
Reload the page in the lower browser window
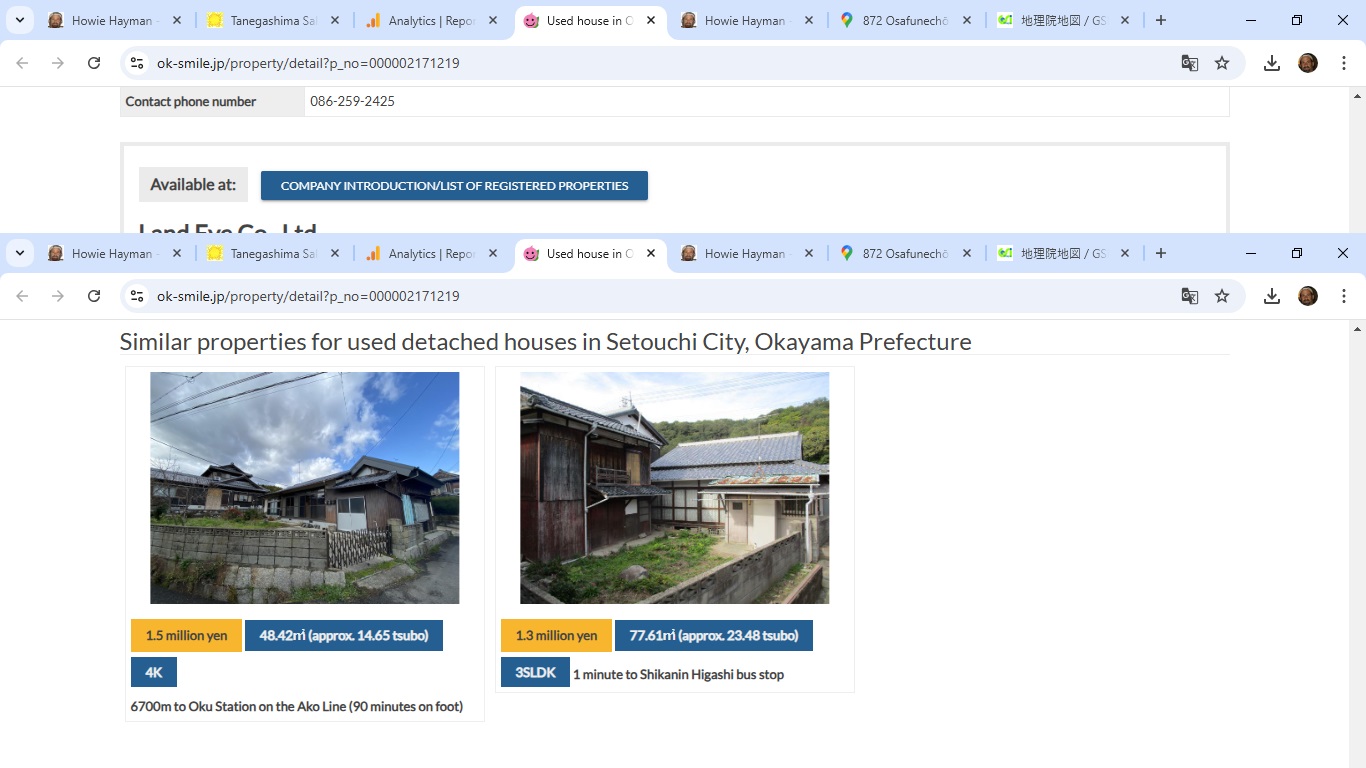click(x=94, y=296)
